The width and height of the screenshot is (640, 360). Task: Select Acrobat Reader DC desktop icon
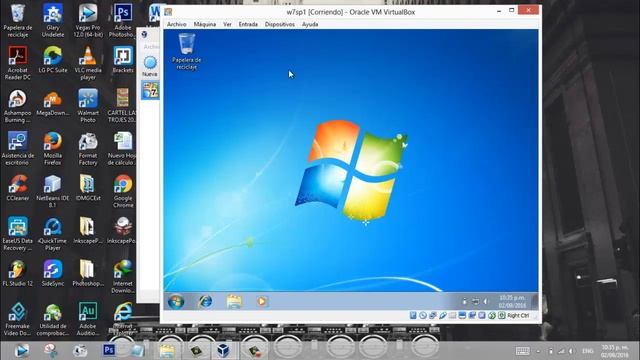(x=18, y=63)
